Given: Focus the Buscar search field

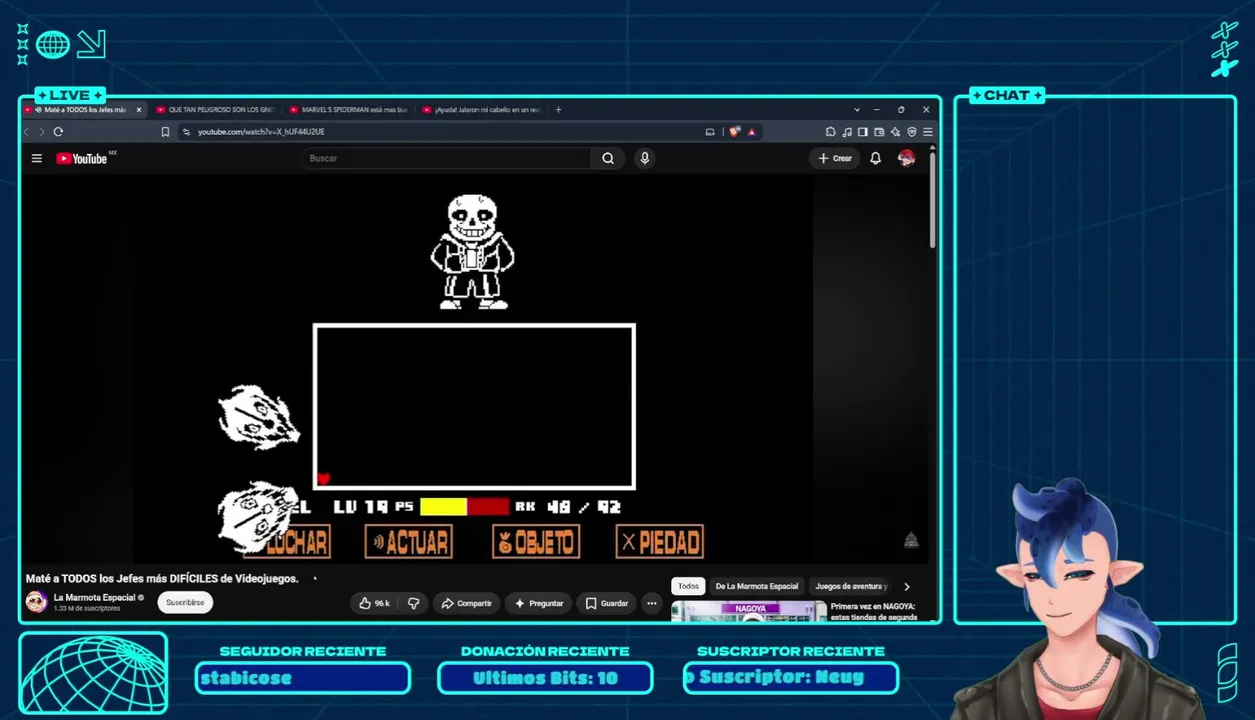Looking at the screenshot, I should [x=447, y=158].
